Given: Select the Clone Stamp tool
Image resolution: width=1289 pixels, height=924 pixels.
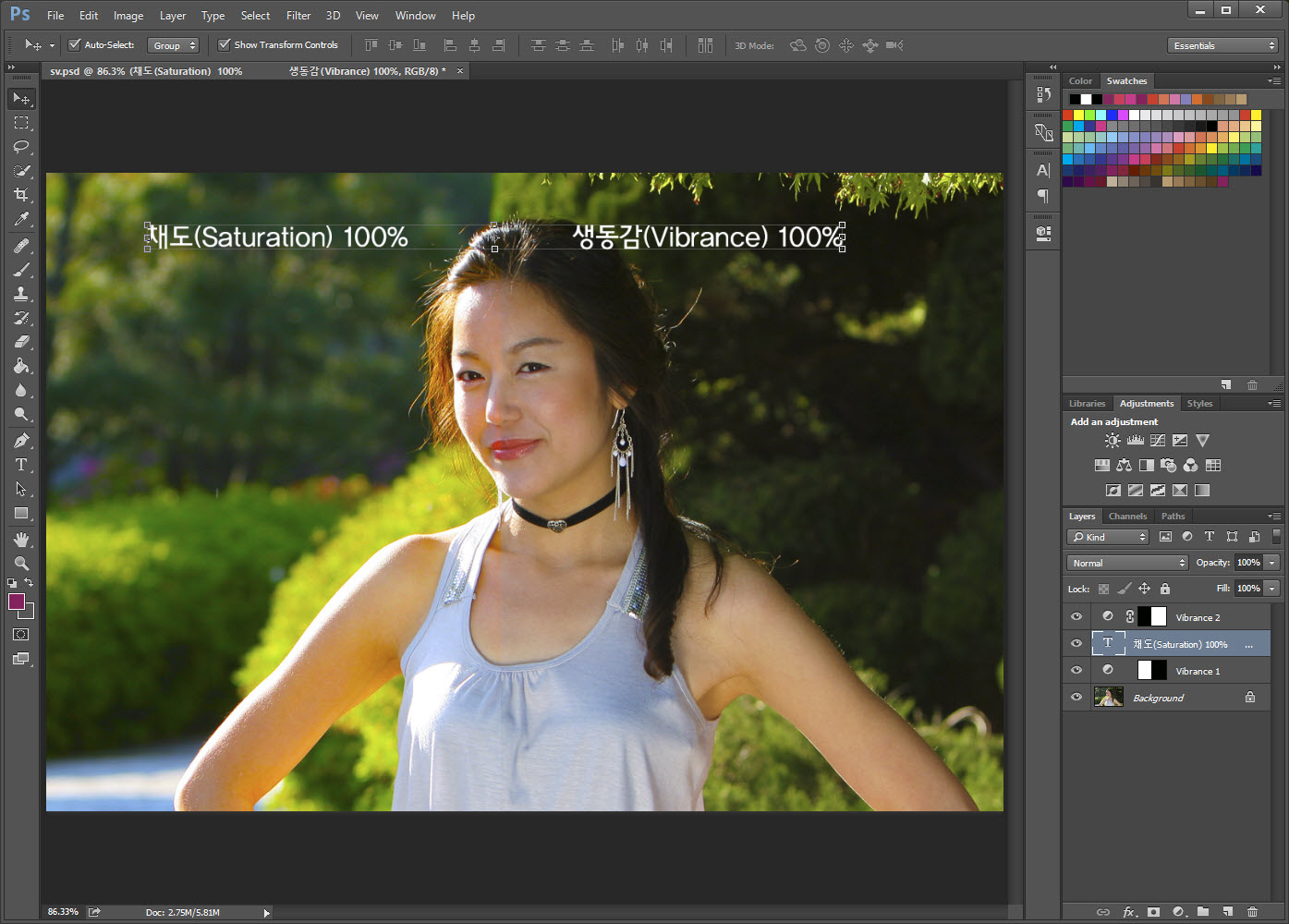Looking at the screenshot, I should [21, 294].
